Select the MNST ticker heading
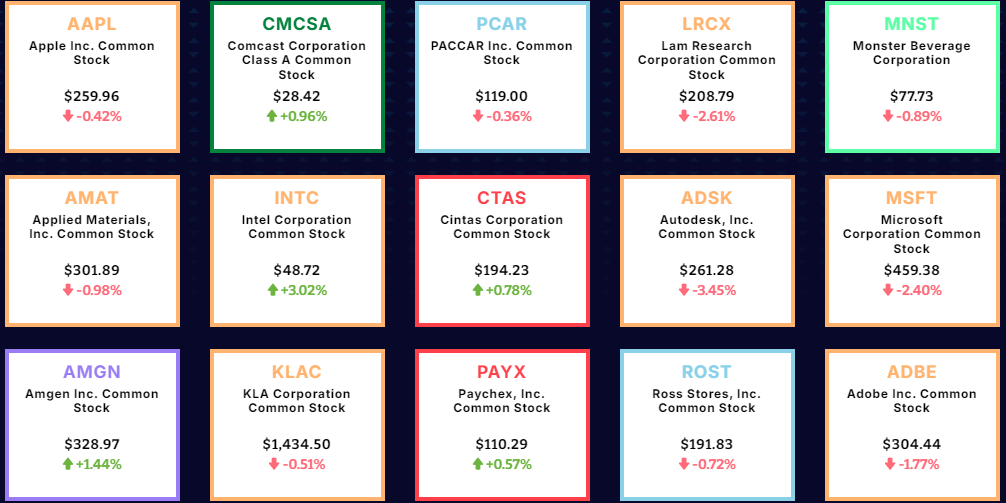This screenshot has width=1006, height=503. (x=911, y=24)
